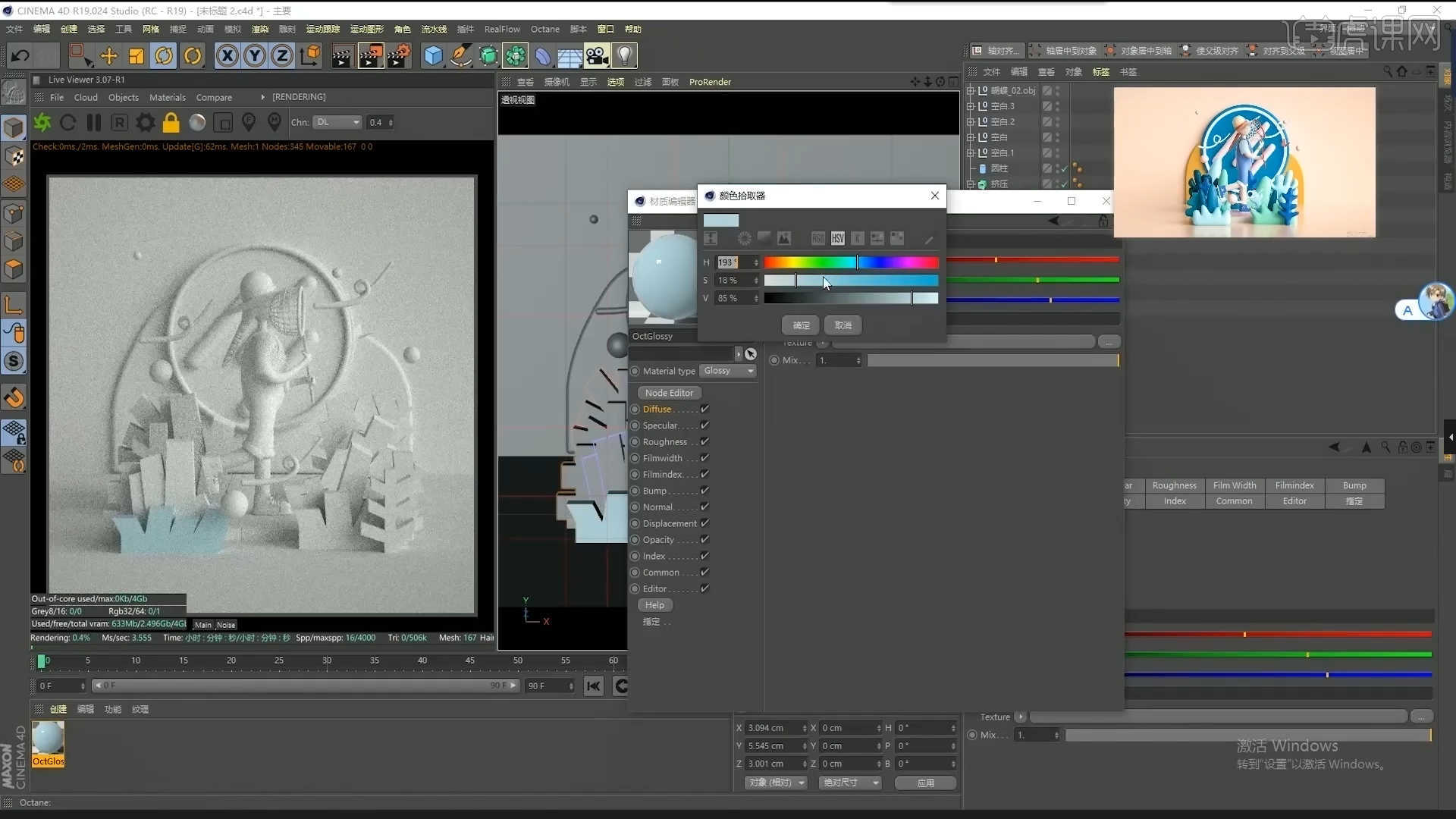The width and height of the screenshot is (1456, 819).
Task: Open Node Editor button
Action: pyautogui.click(x=670, y=393)
